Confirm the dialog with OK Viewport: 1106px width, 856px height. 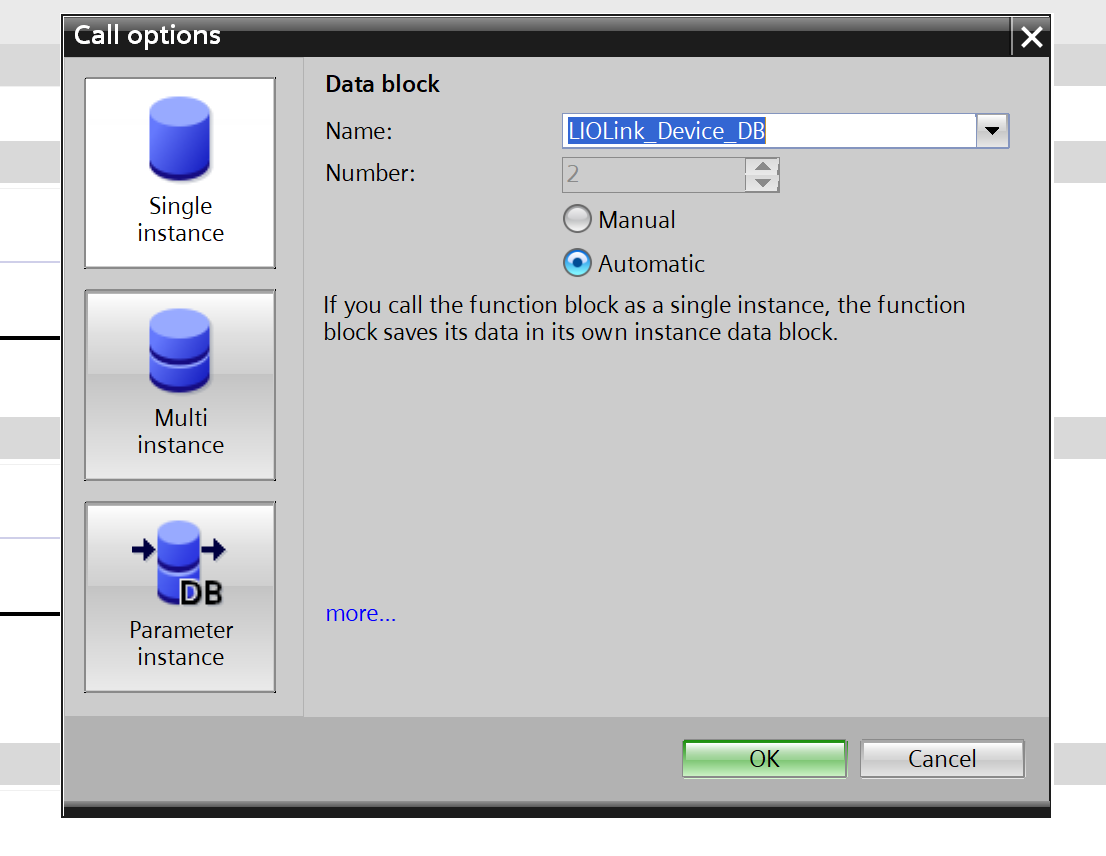(764, 759)
